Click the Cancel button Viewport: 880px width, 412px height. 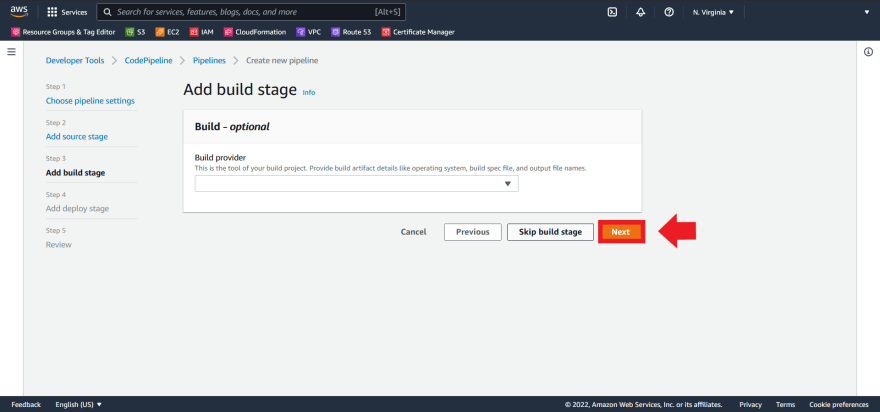414,232
